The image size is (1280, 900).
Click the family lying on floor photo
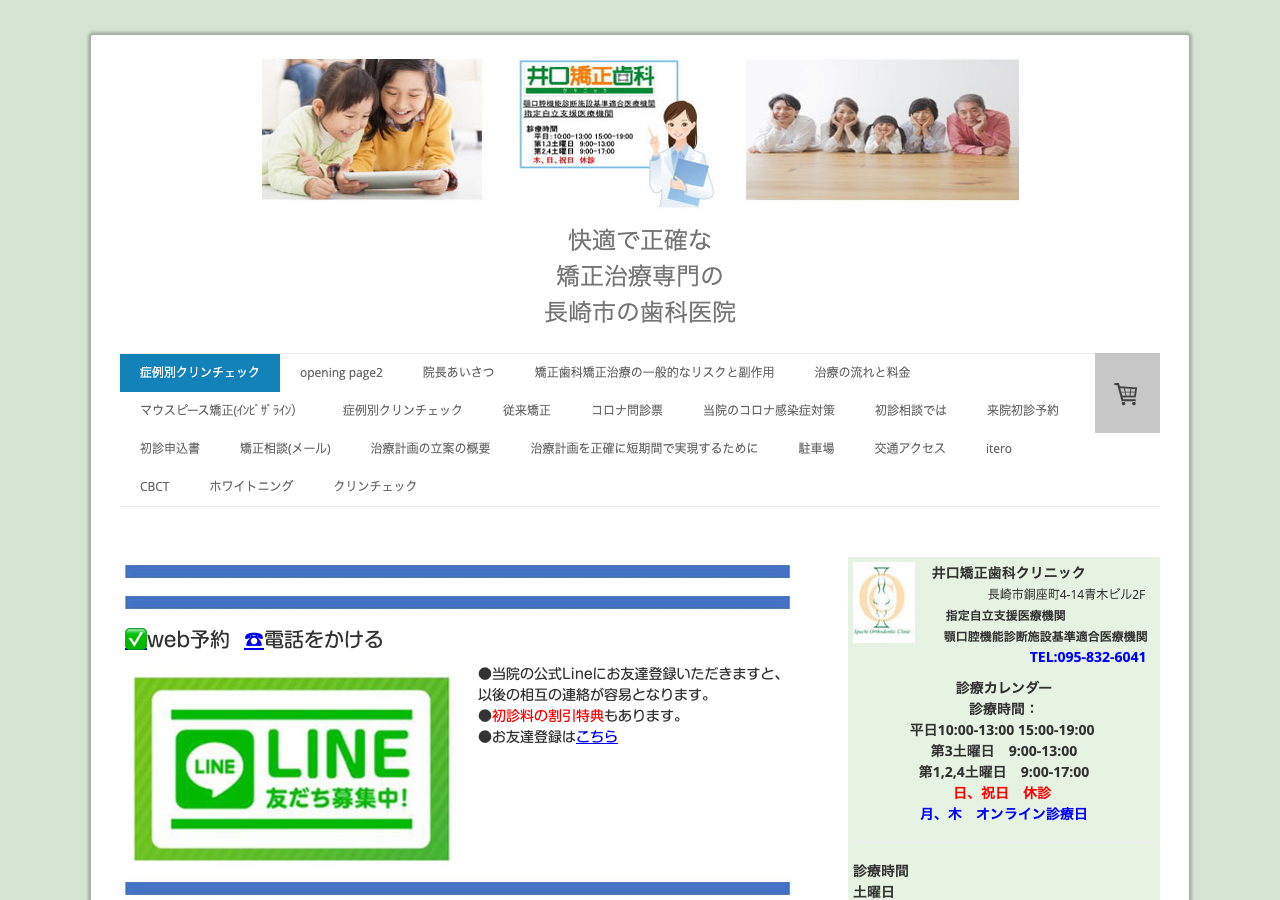(x=882, y=129)
